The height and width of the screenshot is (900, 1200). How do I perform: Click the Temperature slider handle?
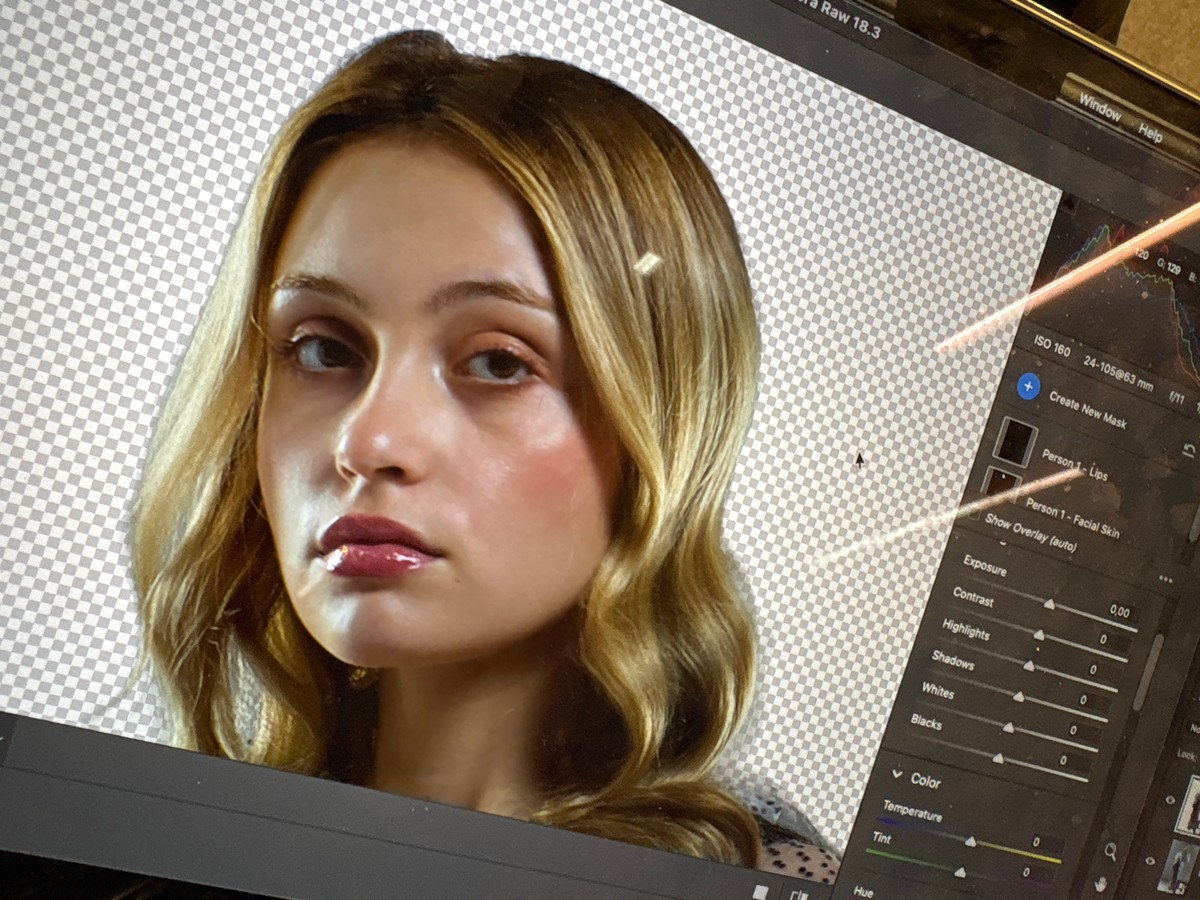tap(969, 841)
